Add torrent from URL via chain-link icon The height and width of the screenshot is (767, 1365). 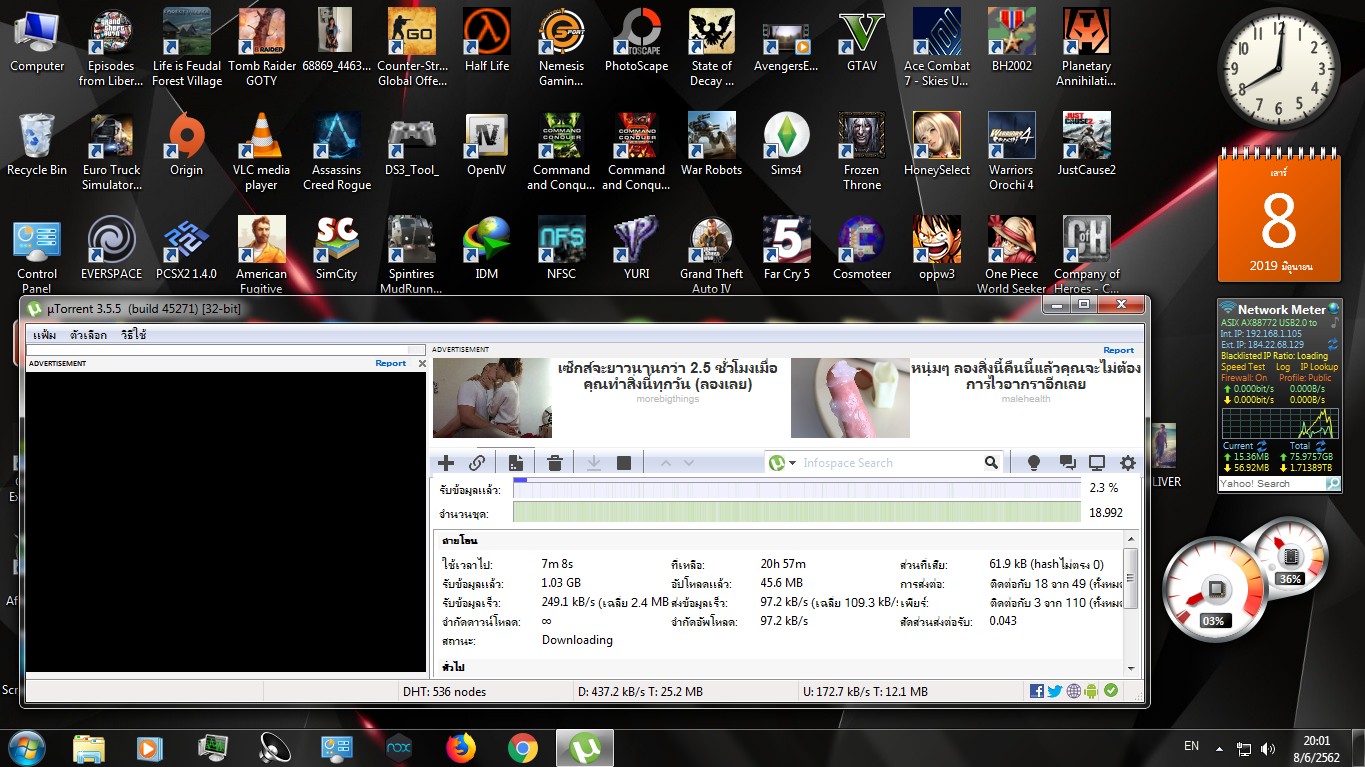pos(477,463)
